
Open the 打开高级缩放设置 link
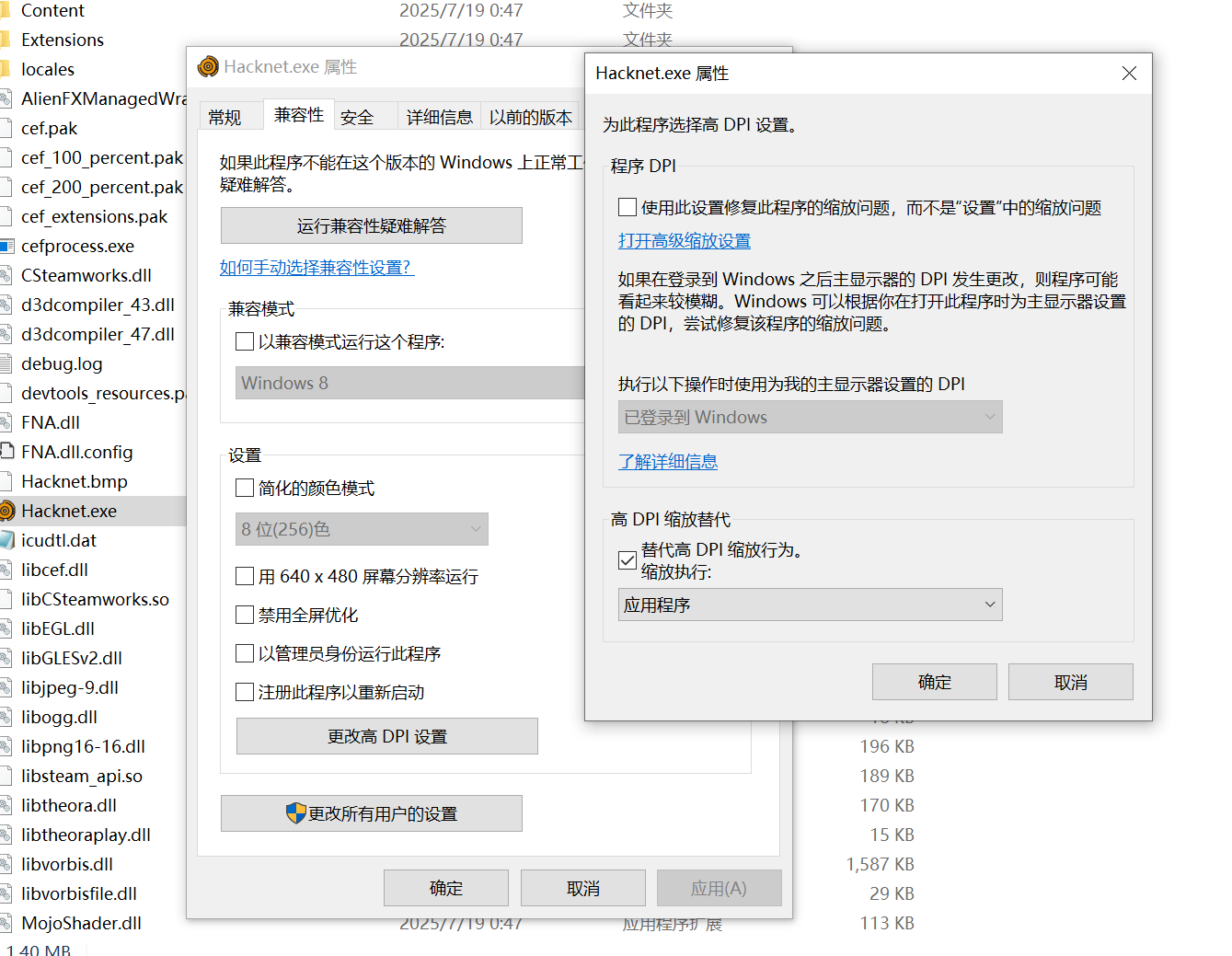(684, 241)
